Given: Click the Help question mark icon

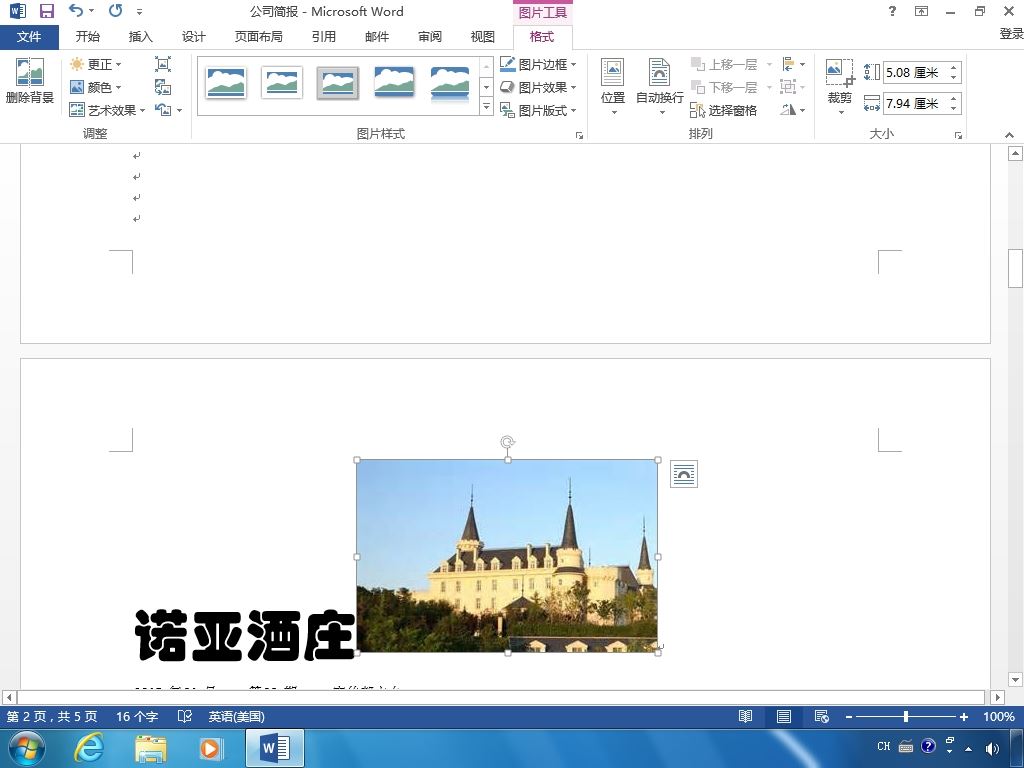Looking at the screenshot, I should [x=892, y=11].
